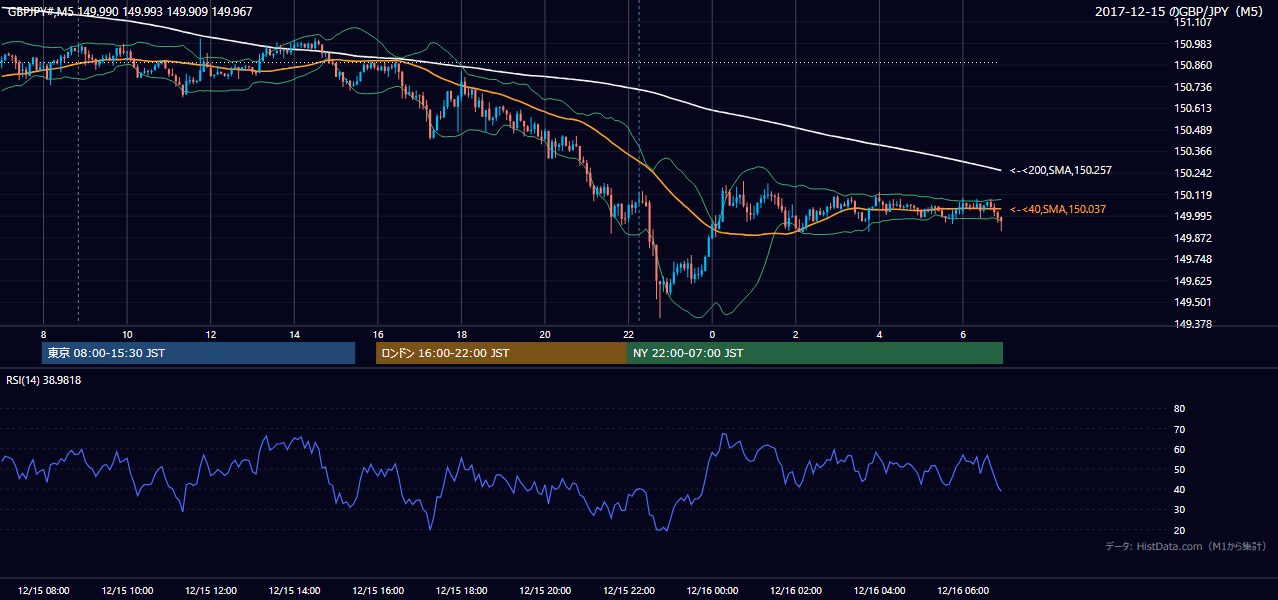Click price axis label 149.378
Image resolution: width=1278 pixels, height=600 pixels.
(1193, 324)
